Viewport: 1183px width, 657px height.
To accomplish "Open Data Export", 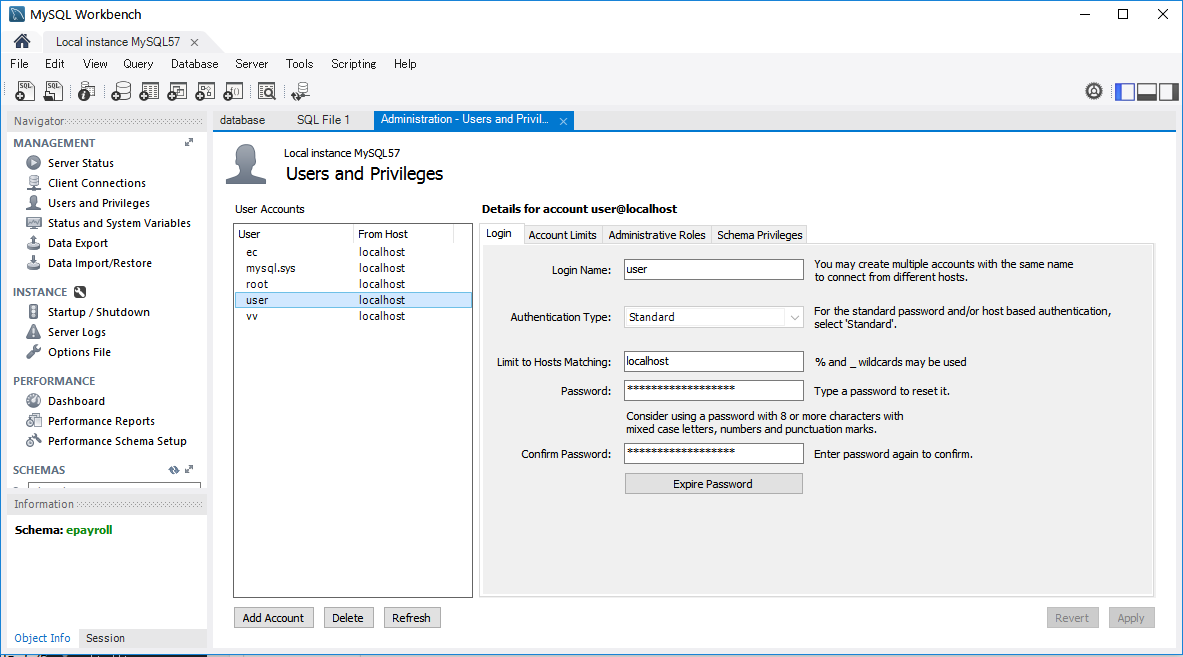I will 78,243.
